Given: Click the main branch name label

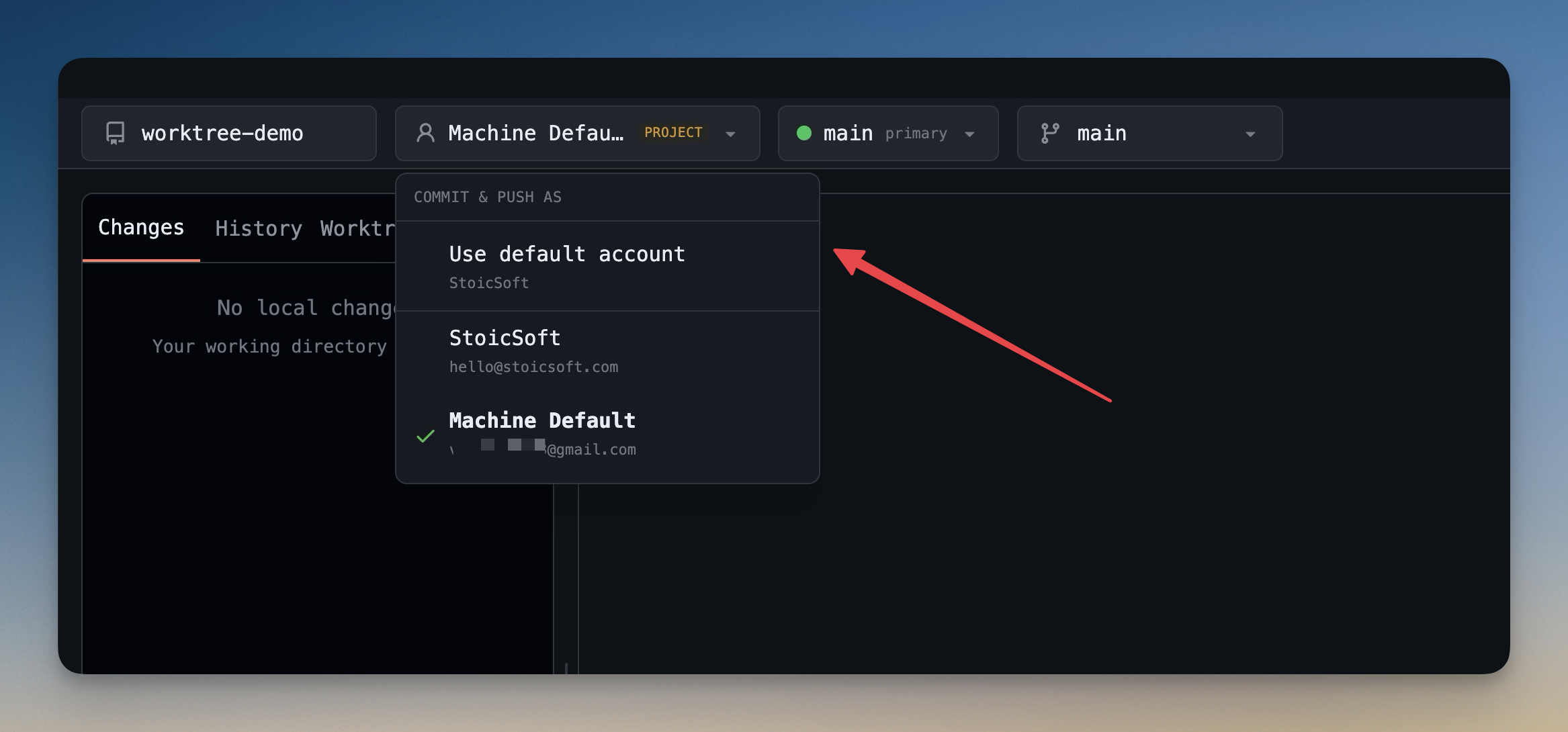Looking at the screenshot, I should point(1101,133).
